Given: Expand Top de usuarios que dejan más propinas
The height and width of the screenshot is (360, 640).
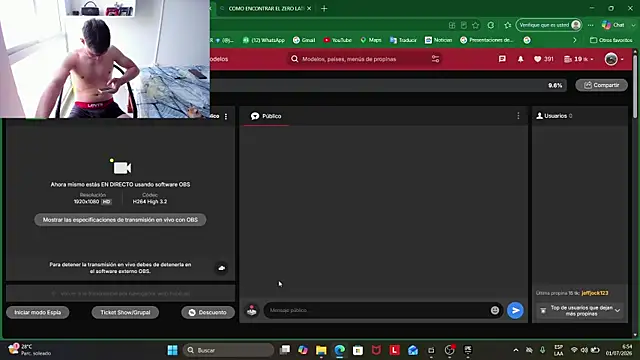Looking at the screenshot, I should (x=580, y=311).
